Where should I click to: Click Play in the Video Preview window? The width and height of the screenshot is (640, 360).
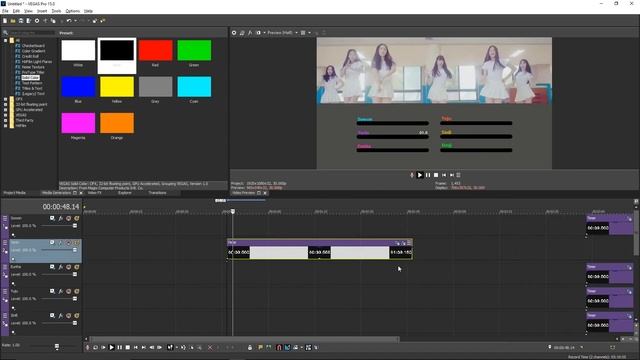[420, 175]
